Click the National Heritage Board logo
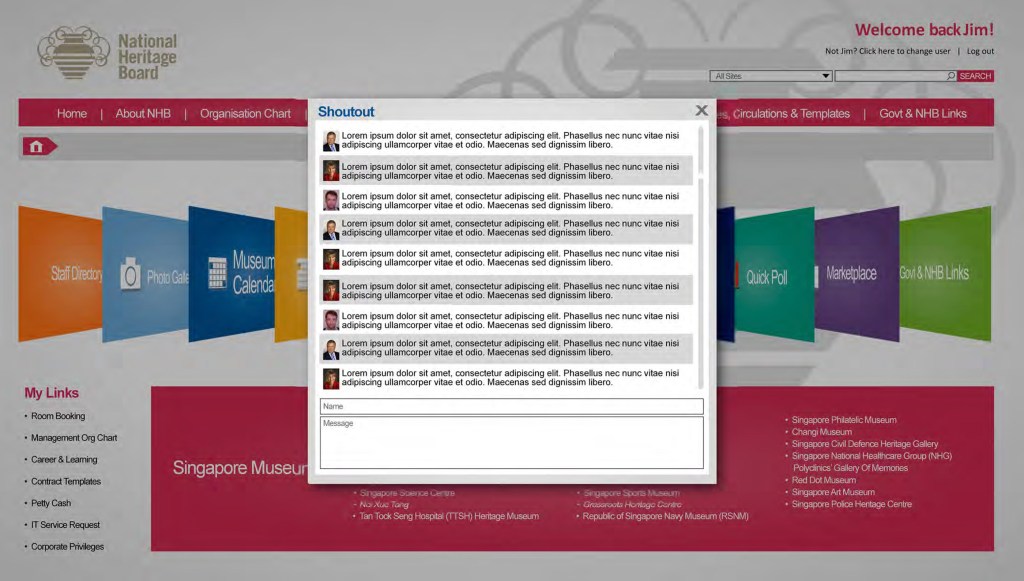The image size is (1024, 581). [x=108, y=54]
